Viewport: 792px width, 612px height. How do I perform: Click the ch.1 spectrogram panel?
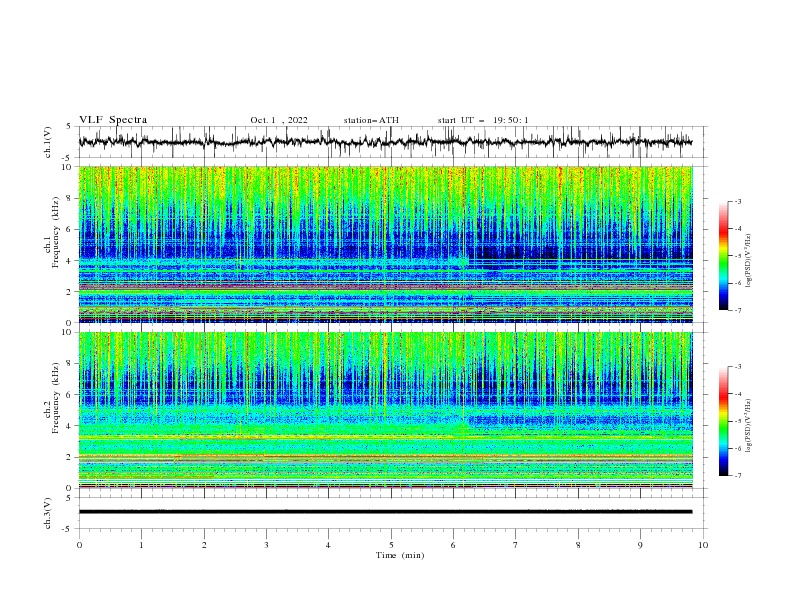click(385, 244)
